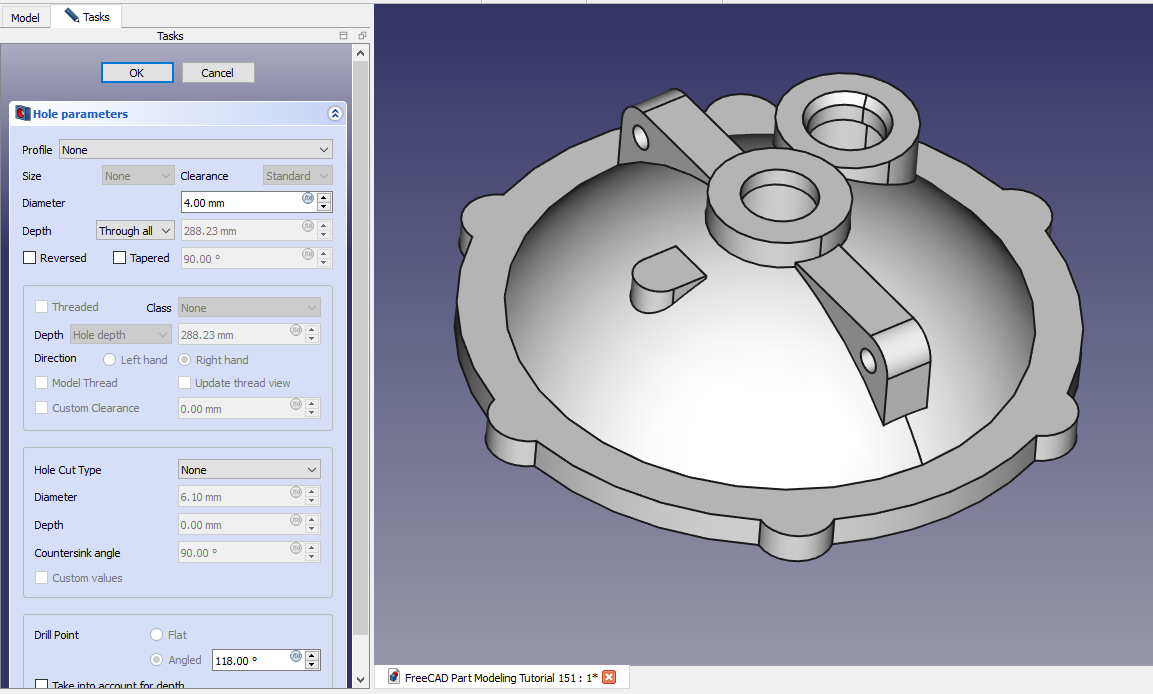Click the expression icon in Diameter field
Screen dimensions: 1153x694
(x=308, y=198)
